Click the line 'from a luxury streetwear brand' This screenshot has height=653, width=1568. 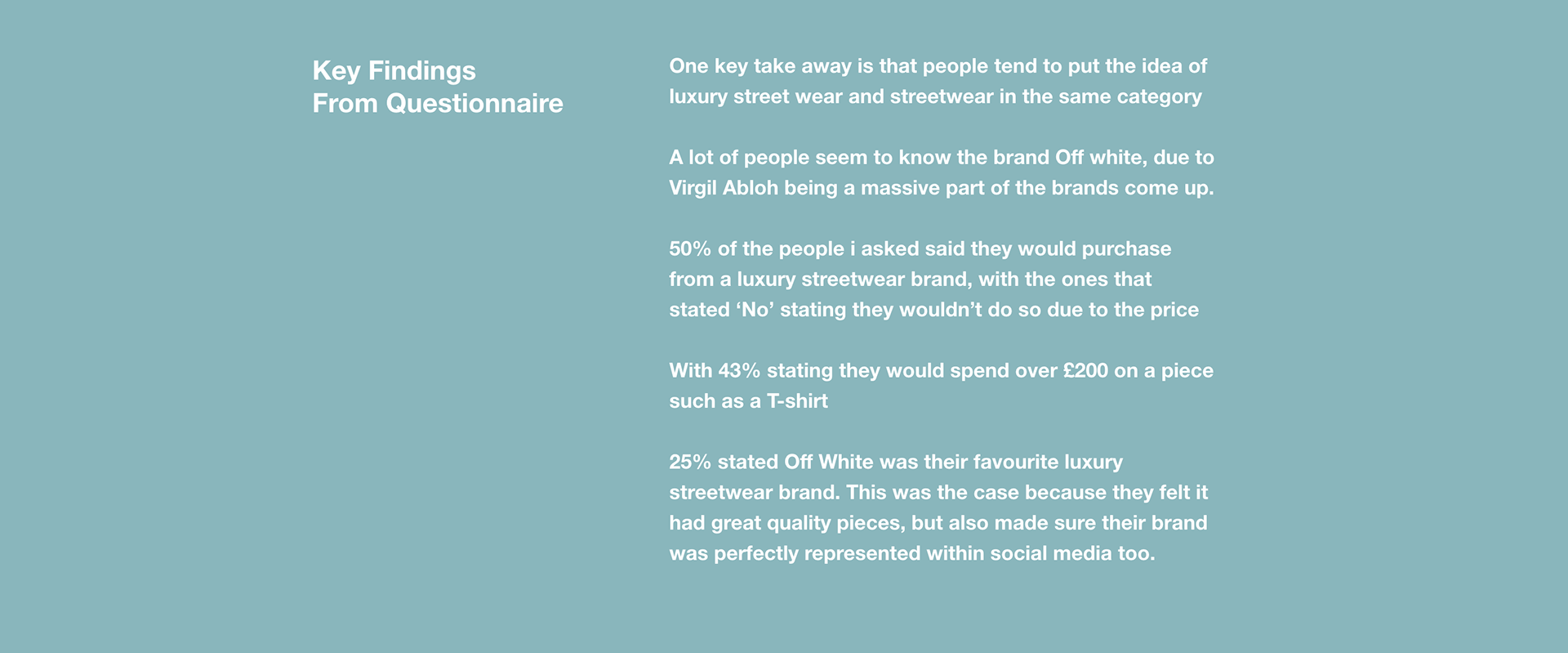911,280
